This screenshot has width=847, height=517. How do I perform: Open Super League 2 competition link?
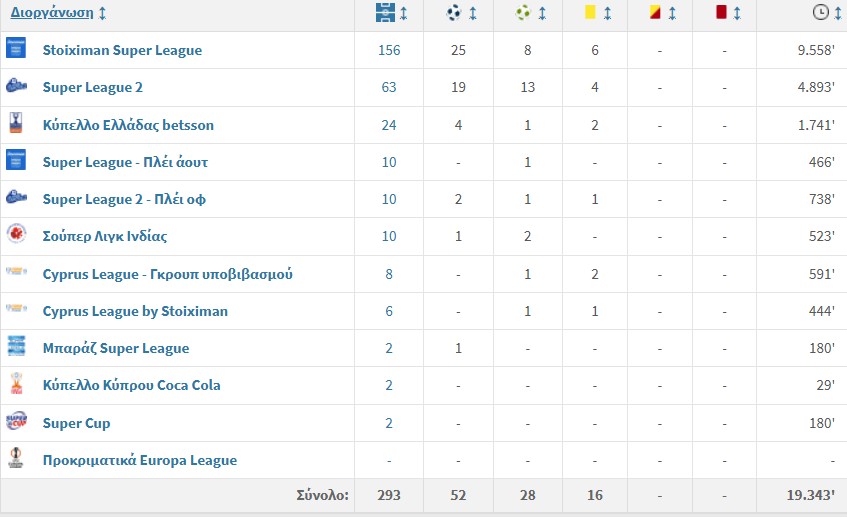pos(92,87)
